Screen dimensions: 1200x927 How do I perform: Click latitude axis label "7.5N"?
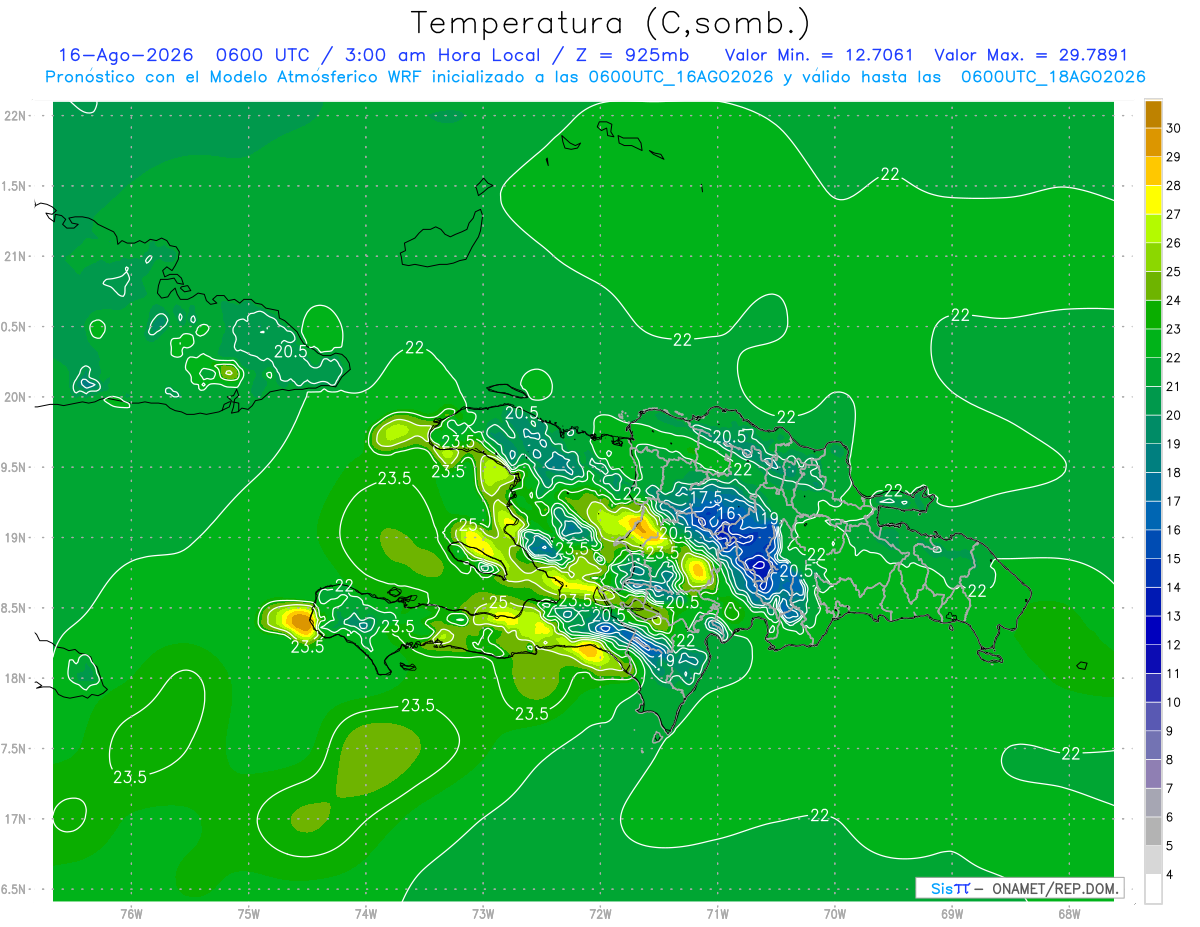tap(15, 749)
